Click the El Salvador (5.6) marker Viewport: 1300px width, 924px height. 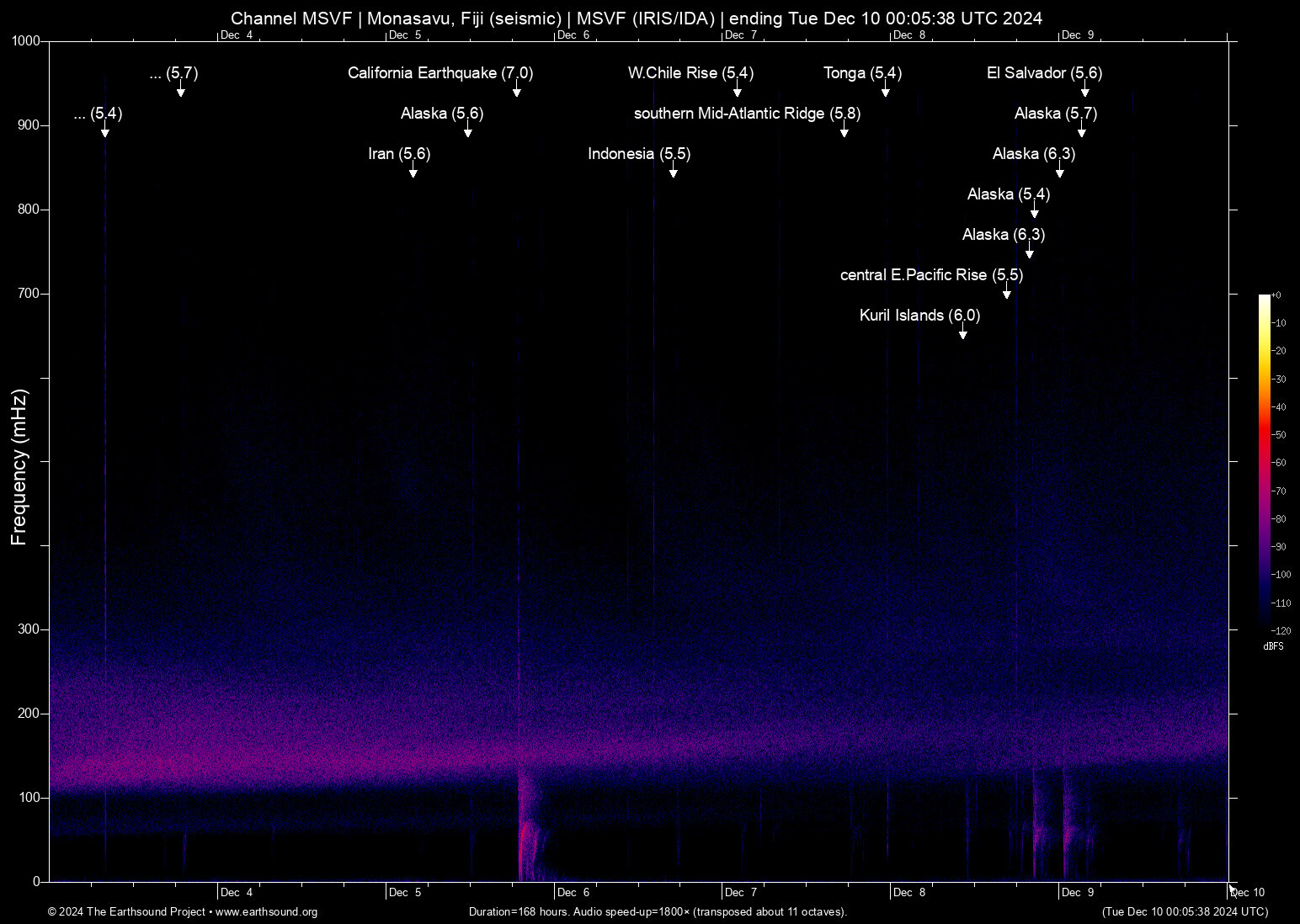click(1044, 74)
